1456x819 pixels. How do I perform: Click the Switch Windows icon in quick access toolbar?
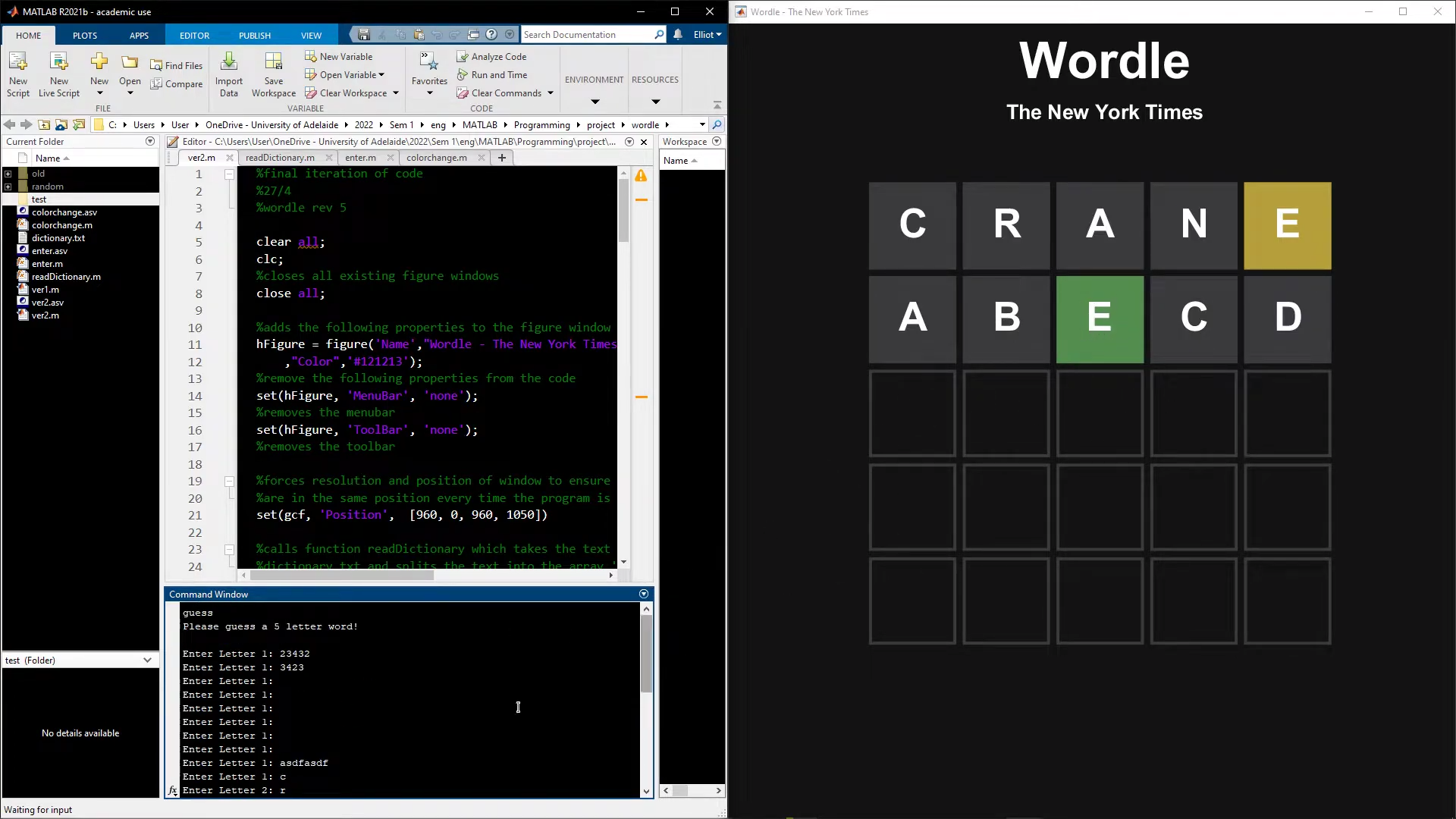[473, 34]
